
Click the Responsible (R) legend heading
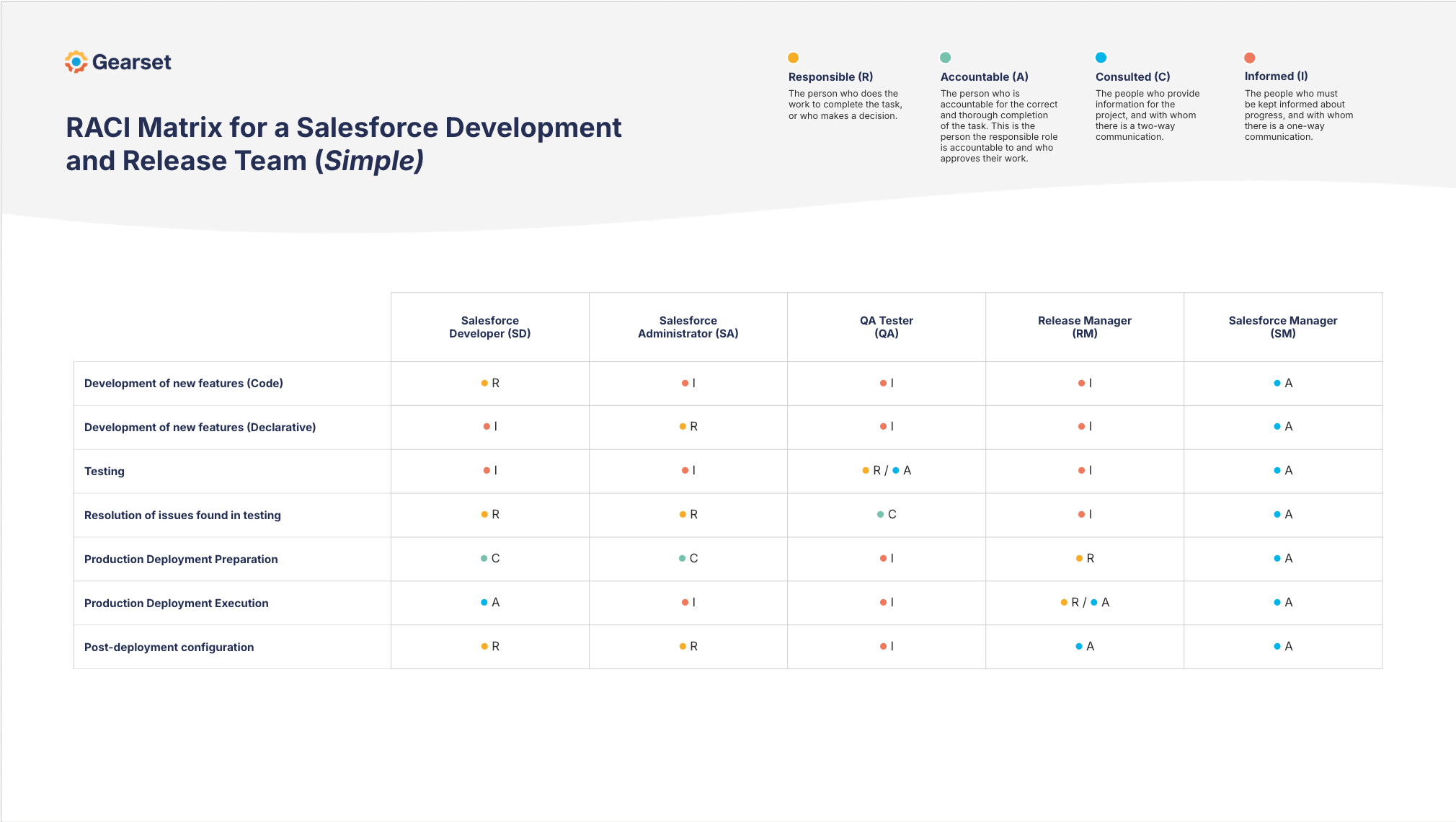(x=830, y=76)
